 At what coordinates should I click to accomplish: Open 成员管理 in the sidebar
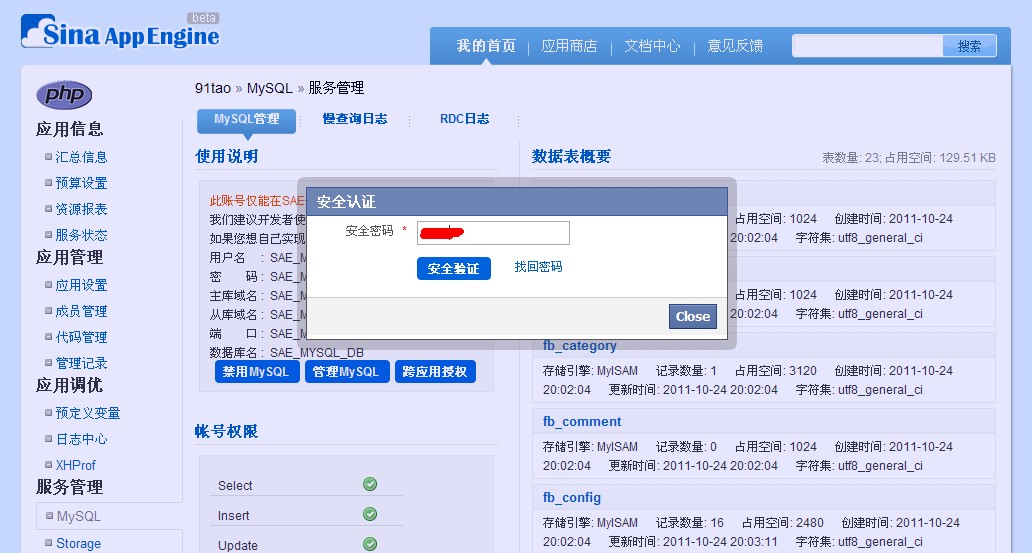pos(81,311)
